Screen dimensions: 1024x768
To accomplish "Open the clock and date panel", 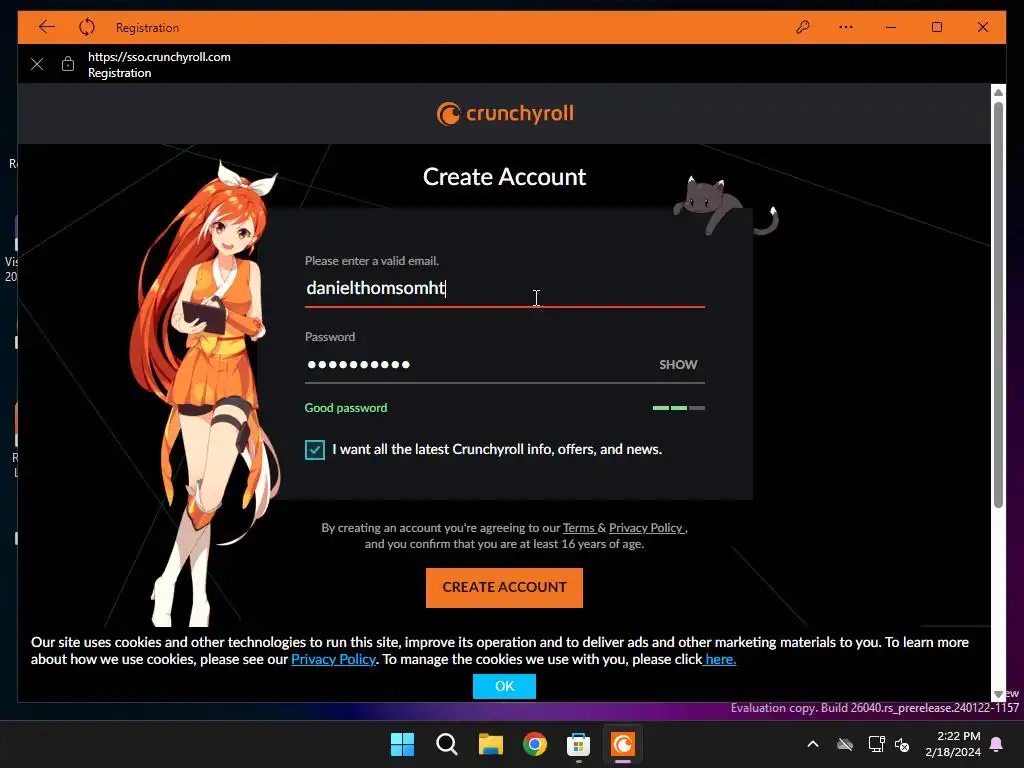I will 953,744.
